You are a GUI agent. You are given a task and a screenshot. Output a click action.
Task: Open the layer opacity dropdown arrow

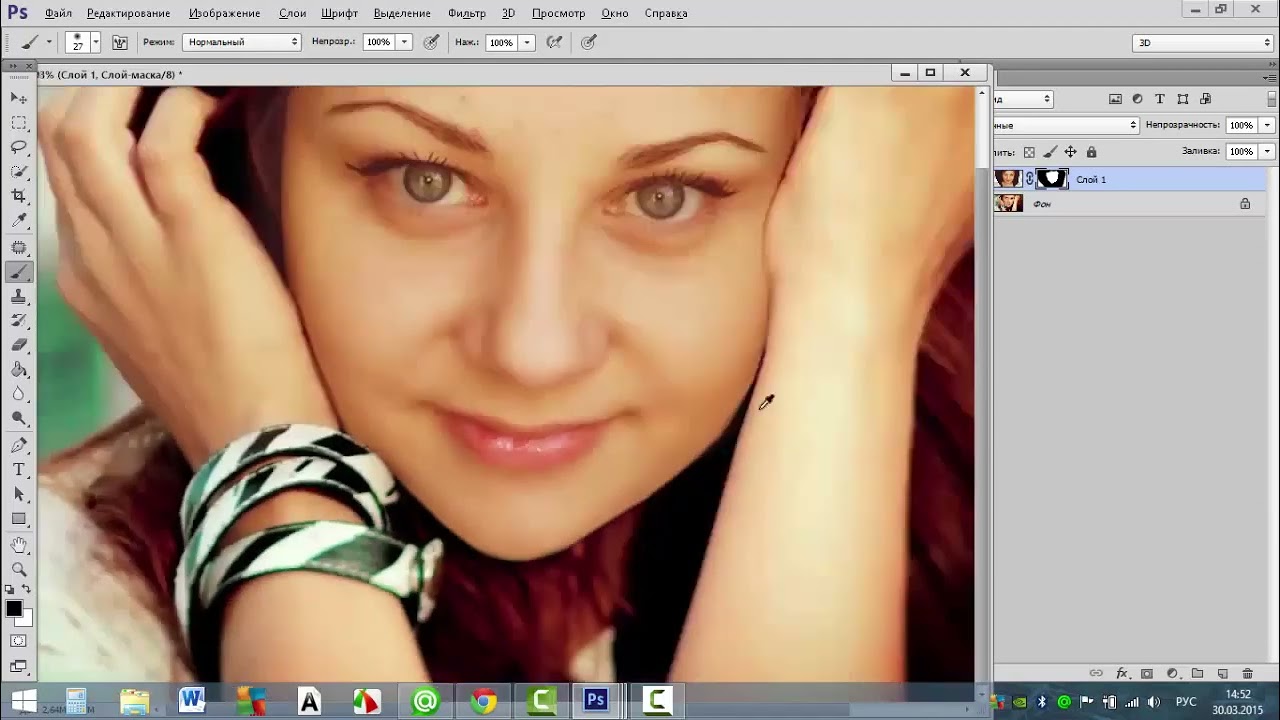point(1267,125)
